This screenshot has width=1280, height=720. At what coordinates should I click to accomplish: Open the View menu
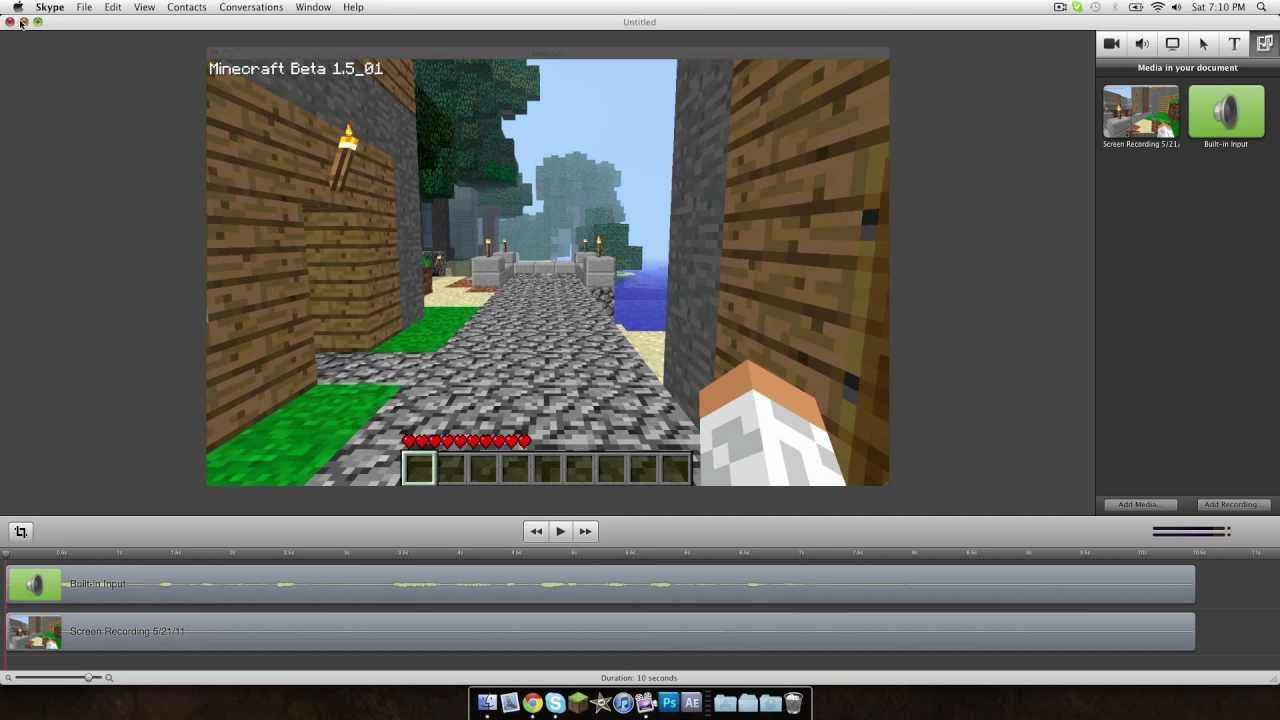(144, 7)
